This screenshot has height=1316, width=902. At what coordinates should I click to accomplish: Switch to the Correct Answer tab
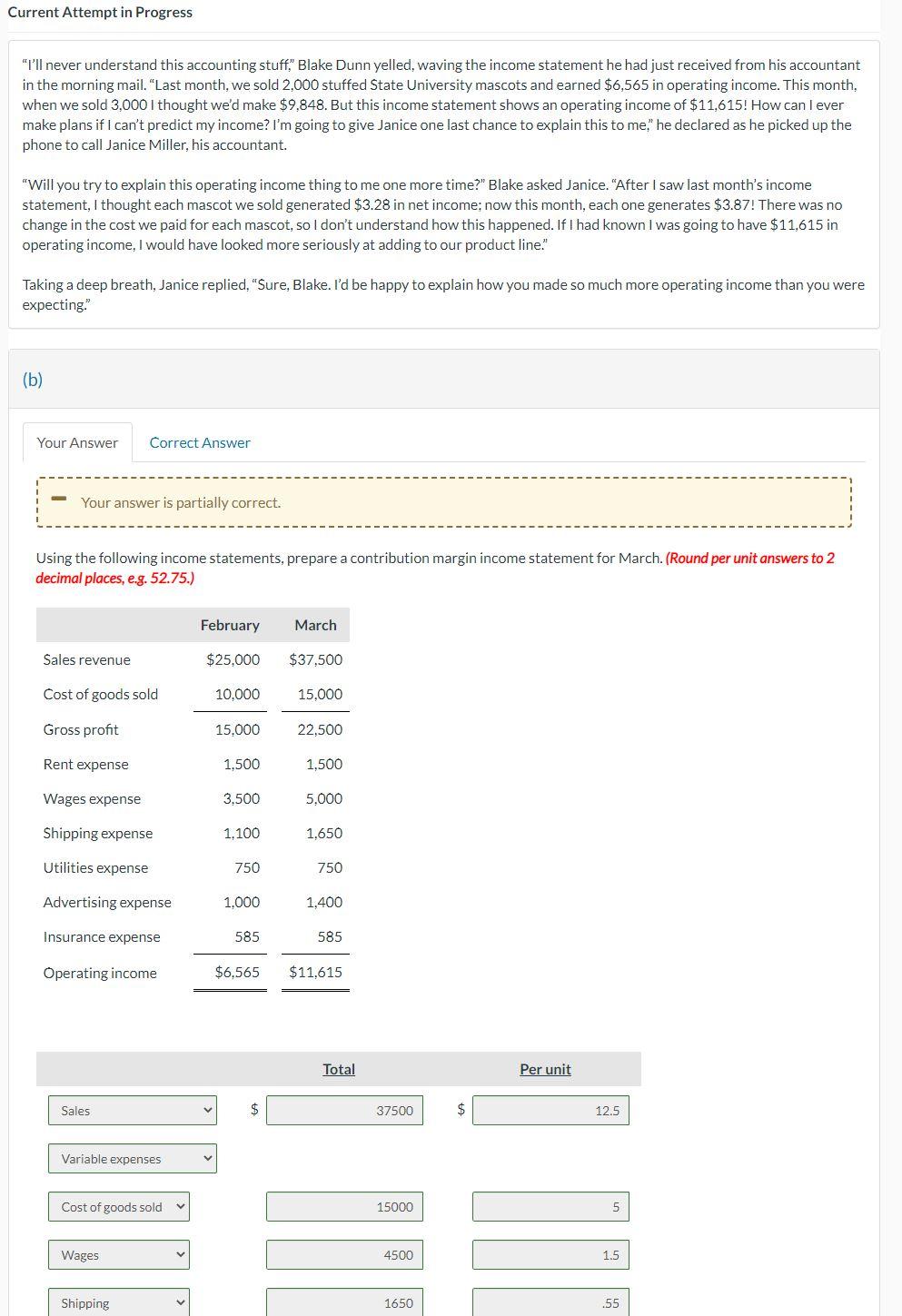[199, 442]
